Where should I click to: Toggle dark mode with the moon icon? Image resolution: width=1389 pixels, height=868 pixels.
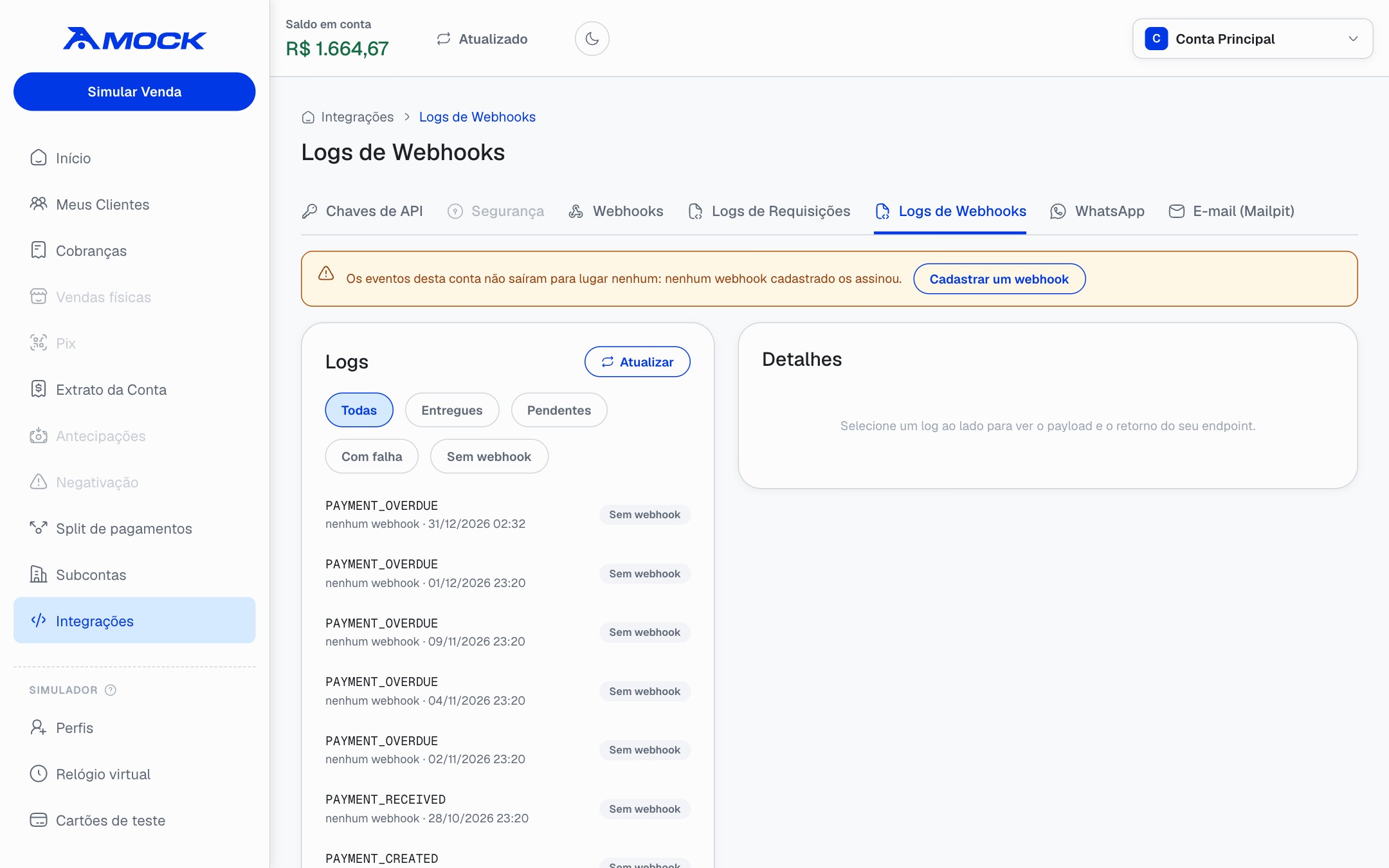coord(592,39)
